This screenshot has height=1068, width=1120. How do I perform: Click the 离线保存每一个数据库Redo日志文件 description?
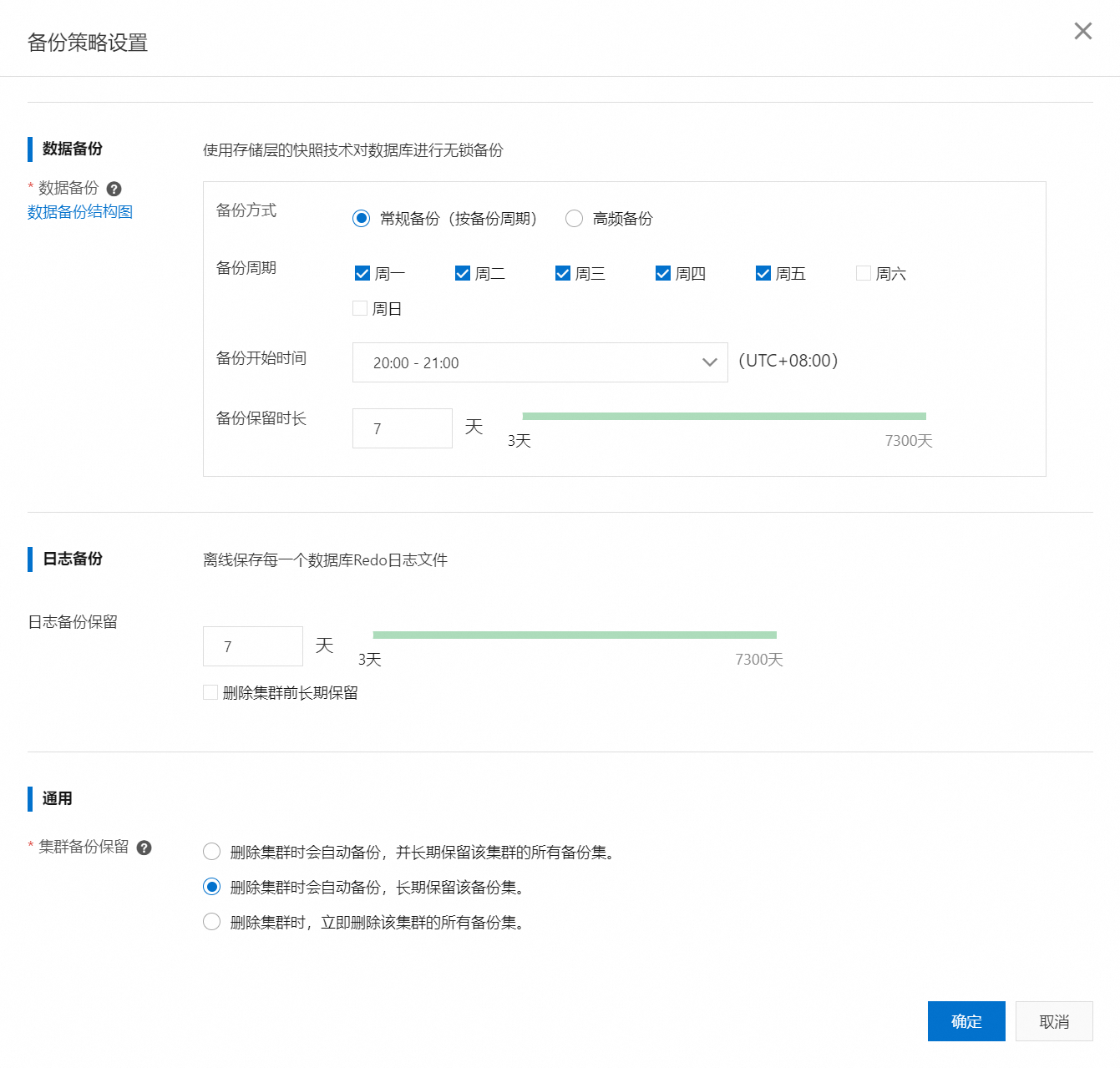[x=326, y=560]
